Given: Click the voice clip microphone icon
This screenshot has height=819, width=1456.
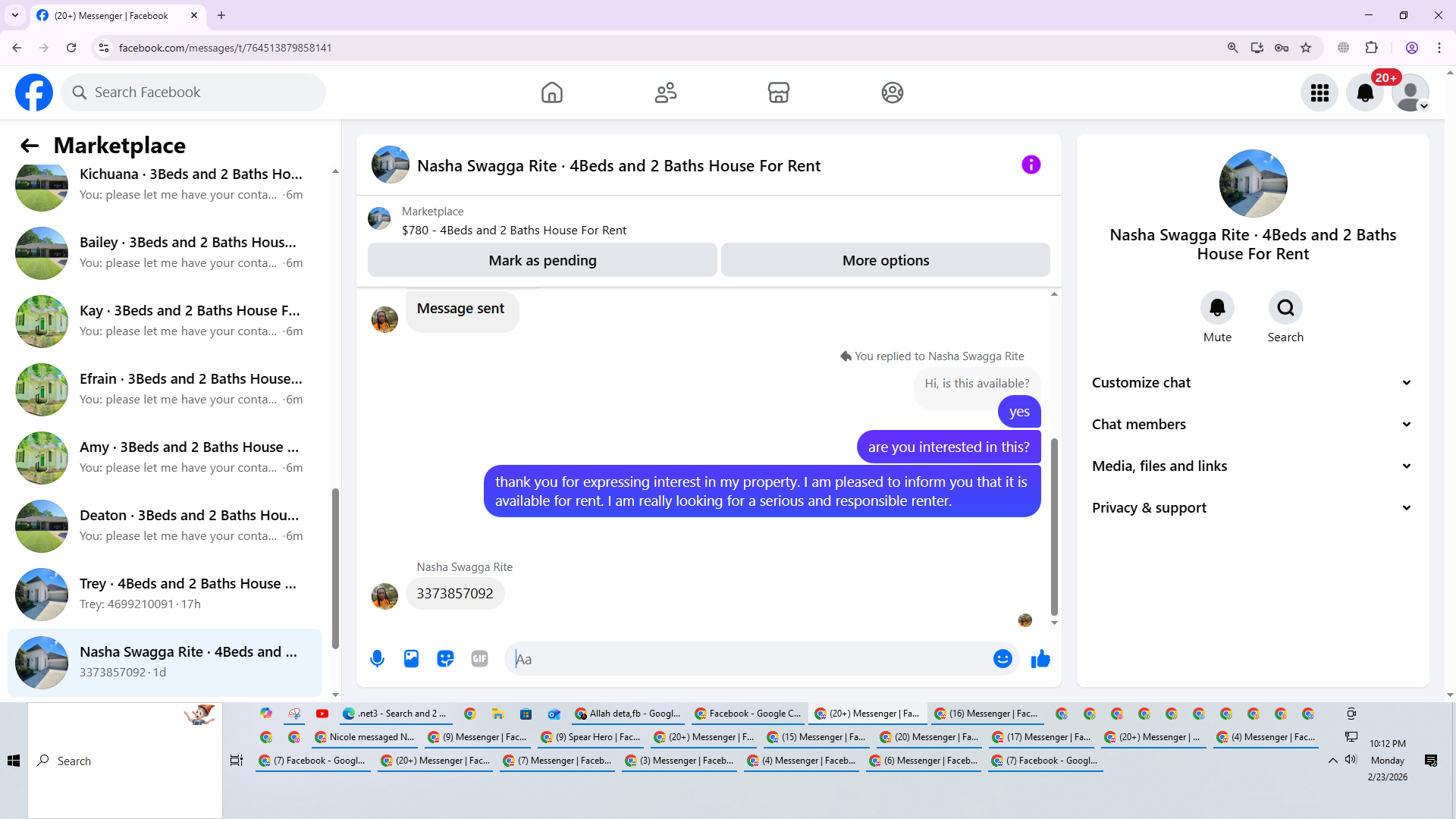Looking at the screenshot, I should tap(377, 659).
